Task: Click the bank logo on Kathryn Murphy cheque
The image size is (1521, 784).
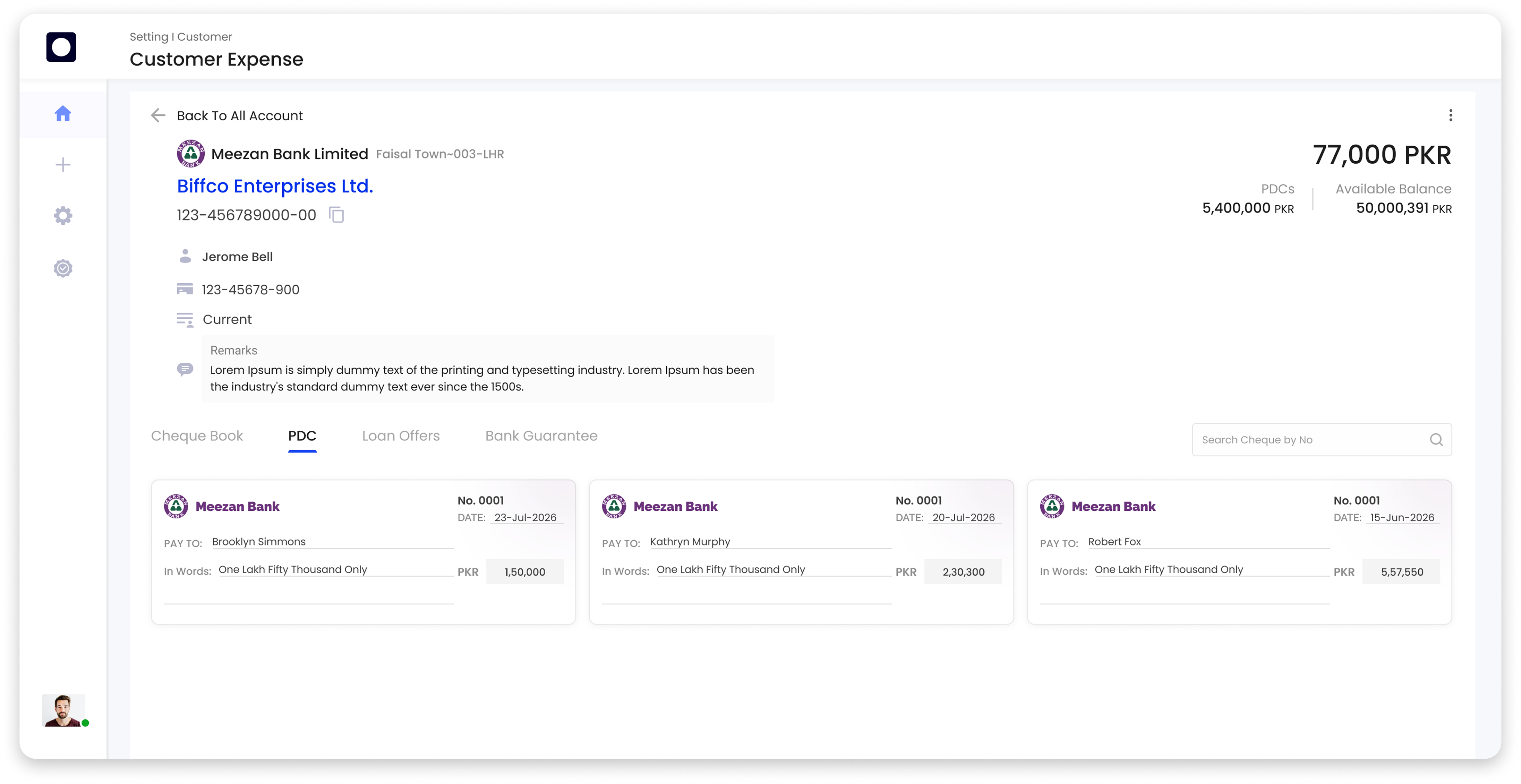Action: (614, 506)
